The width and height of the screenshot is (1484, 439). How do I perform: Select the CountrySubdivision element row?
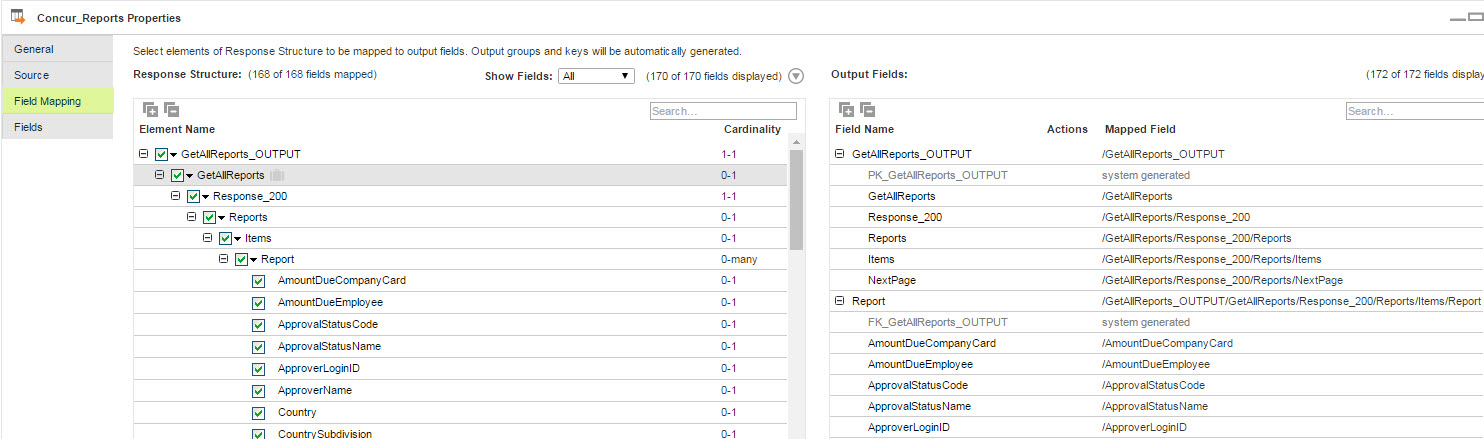(461, 433)
